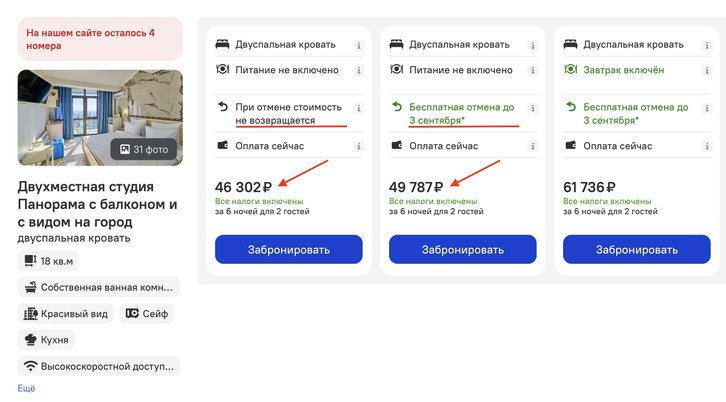
Task: Click info icon beside third card's 'Оплата сейчас'
Action: (707, 146)
